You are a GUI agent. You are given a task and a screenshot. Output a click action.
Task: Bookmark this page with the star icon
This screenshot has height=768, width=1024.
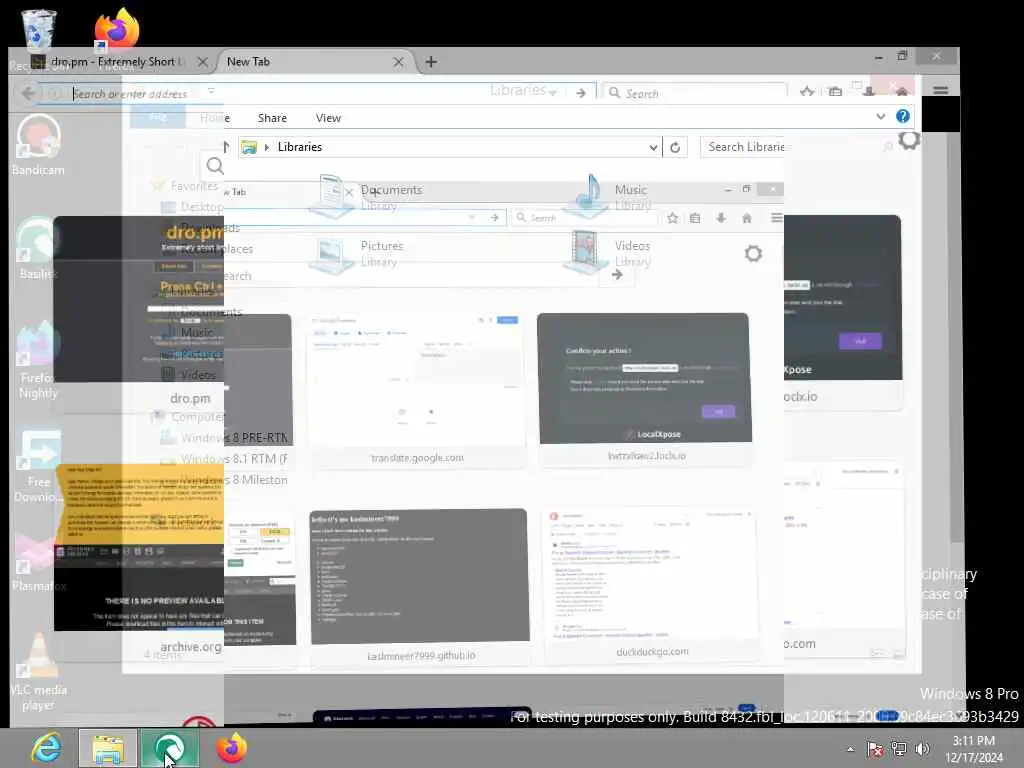coord(807,92)
